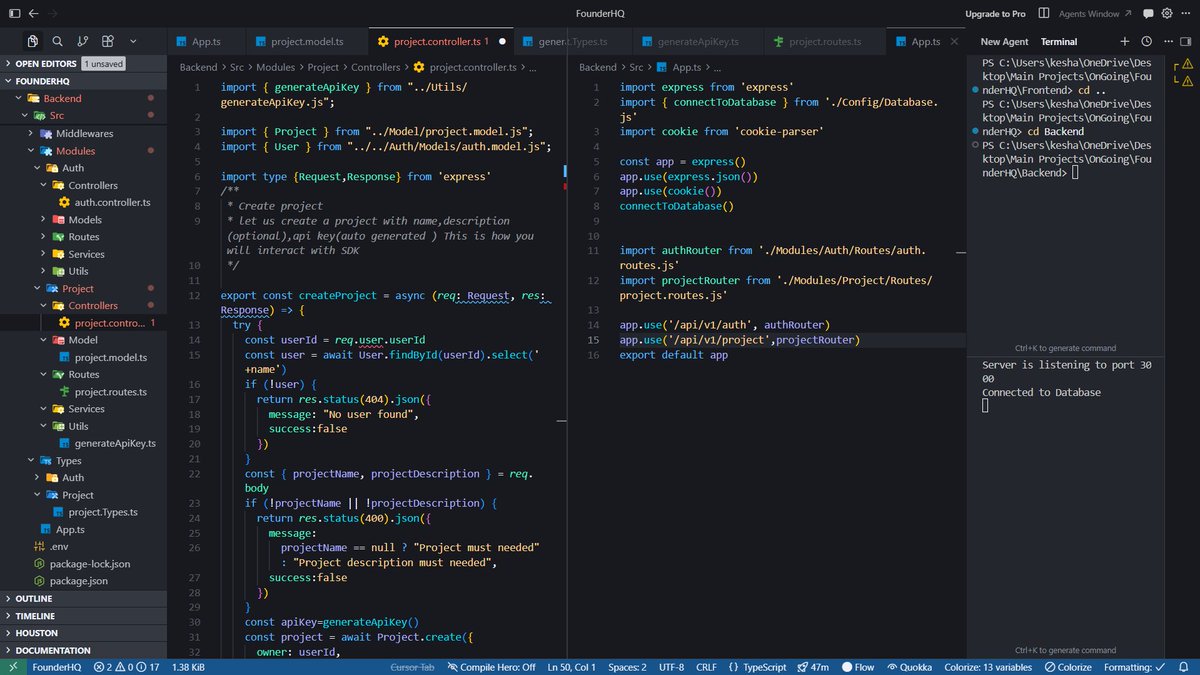Open the chat bubble icon in title bar
The width and height of the screenshot is (1200, 675).
pos(1150,14)
